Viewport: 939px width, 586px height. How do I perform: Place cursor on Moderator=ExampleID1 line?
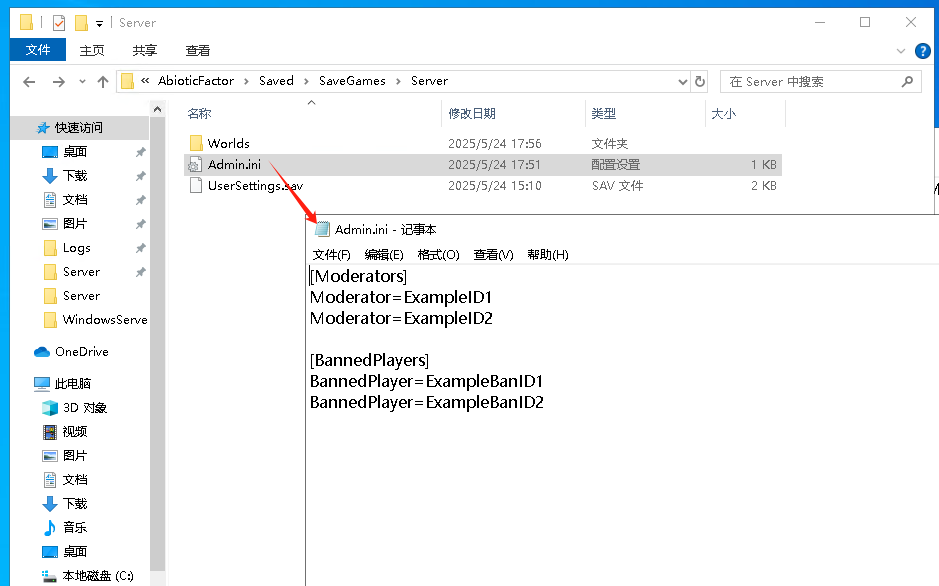[401, 297]
